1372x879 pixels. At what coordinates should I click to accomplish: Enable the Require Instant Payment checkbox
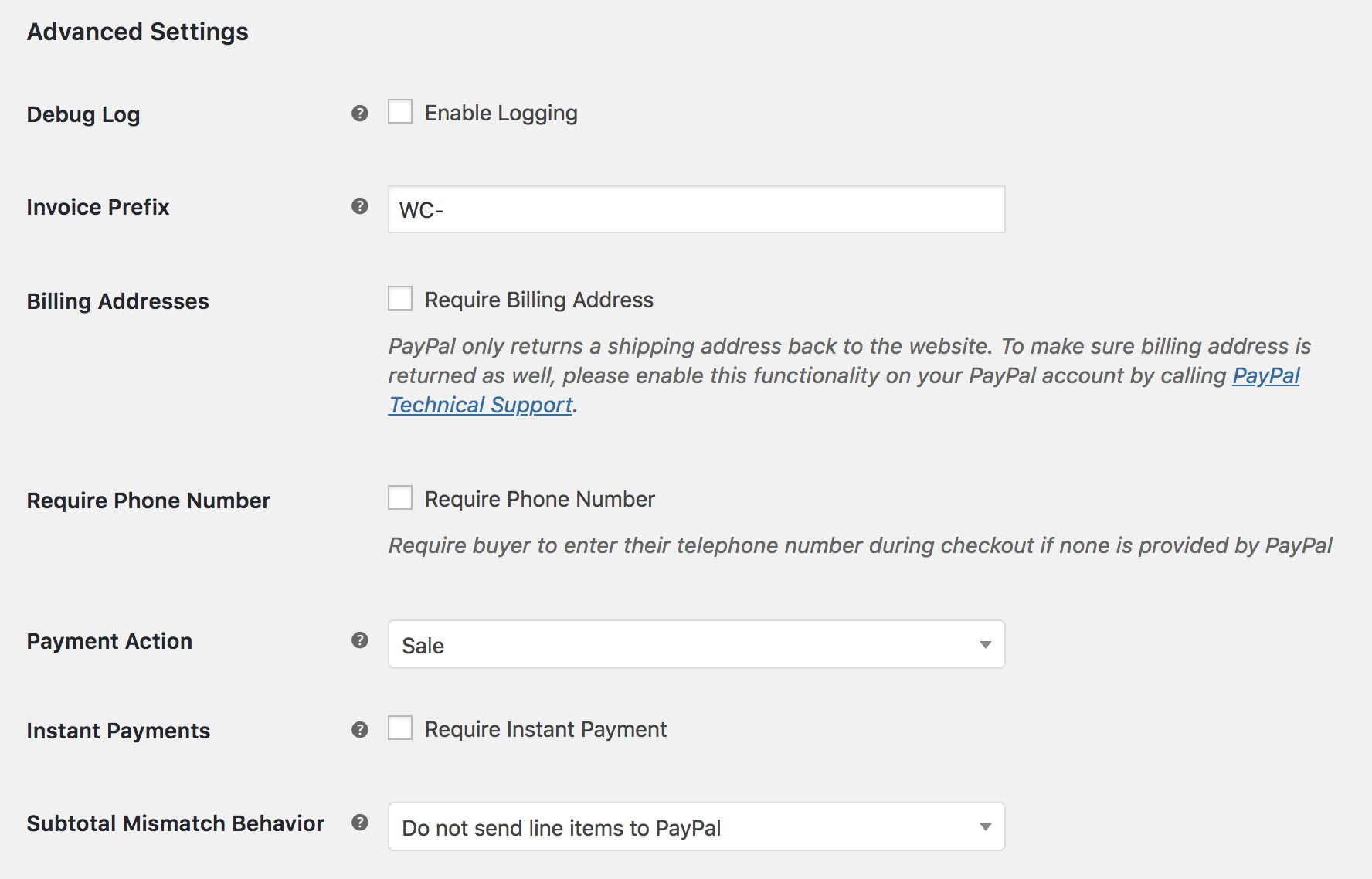400,727
